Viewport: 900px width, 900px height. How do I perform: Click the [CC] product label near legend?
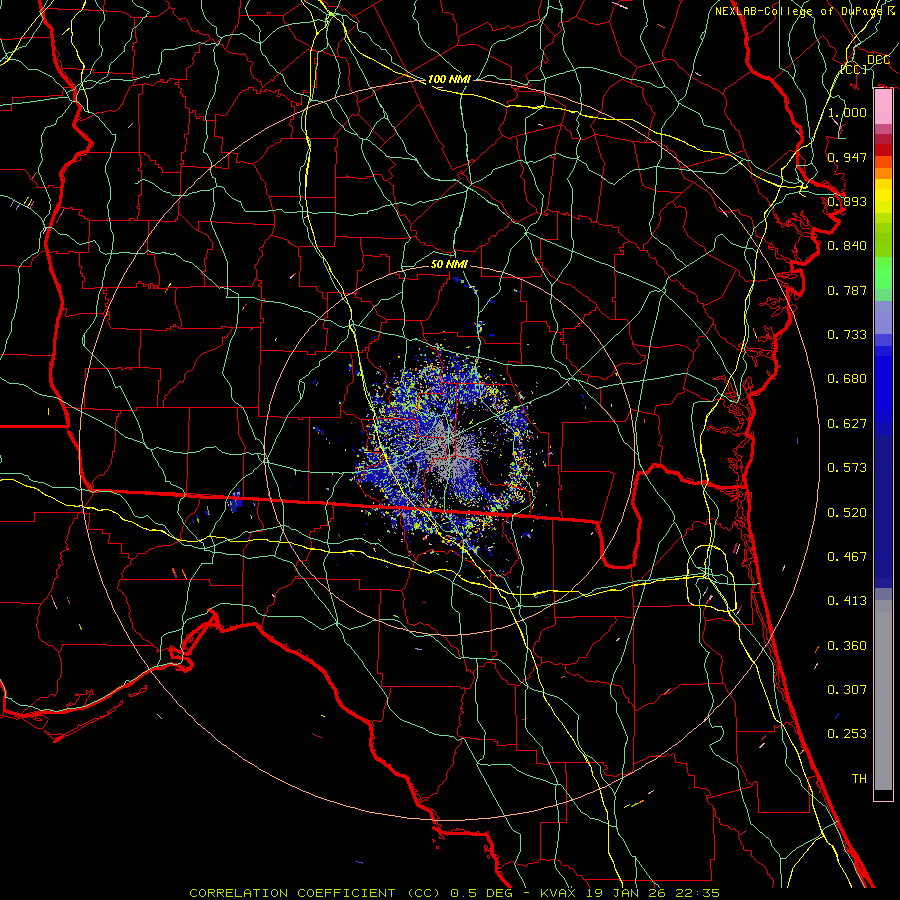[853, 69]
